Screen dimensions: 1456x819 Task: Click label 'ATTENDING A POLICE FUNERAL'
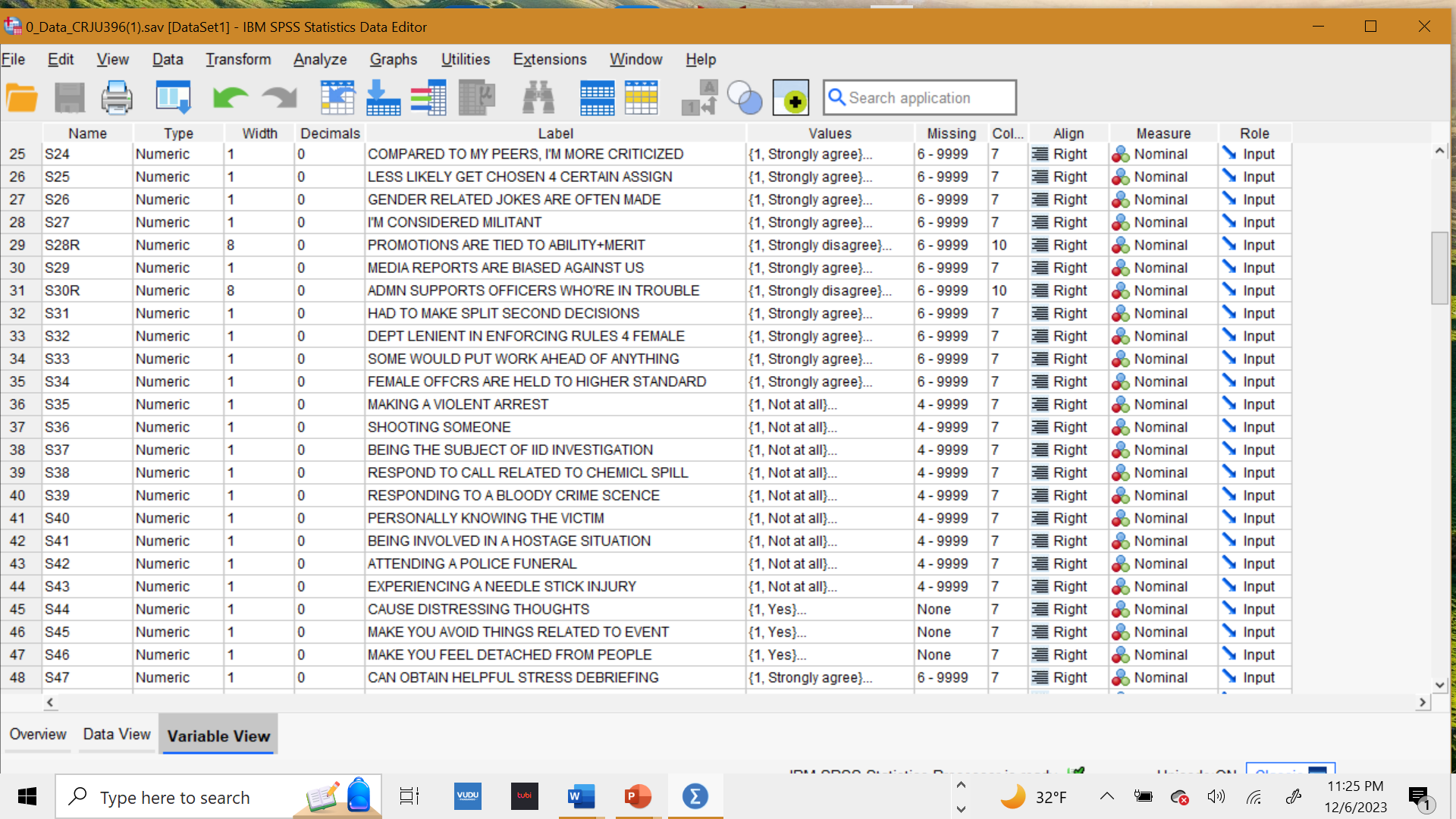[472, 563]
